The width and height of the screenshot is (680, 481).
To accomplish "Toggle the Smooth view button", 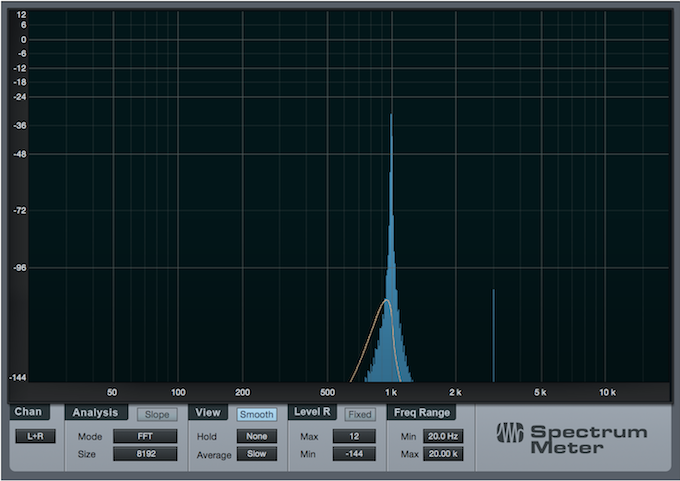I will [257, 415].
